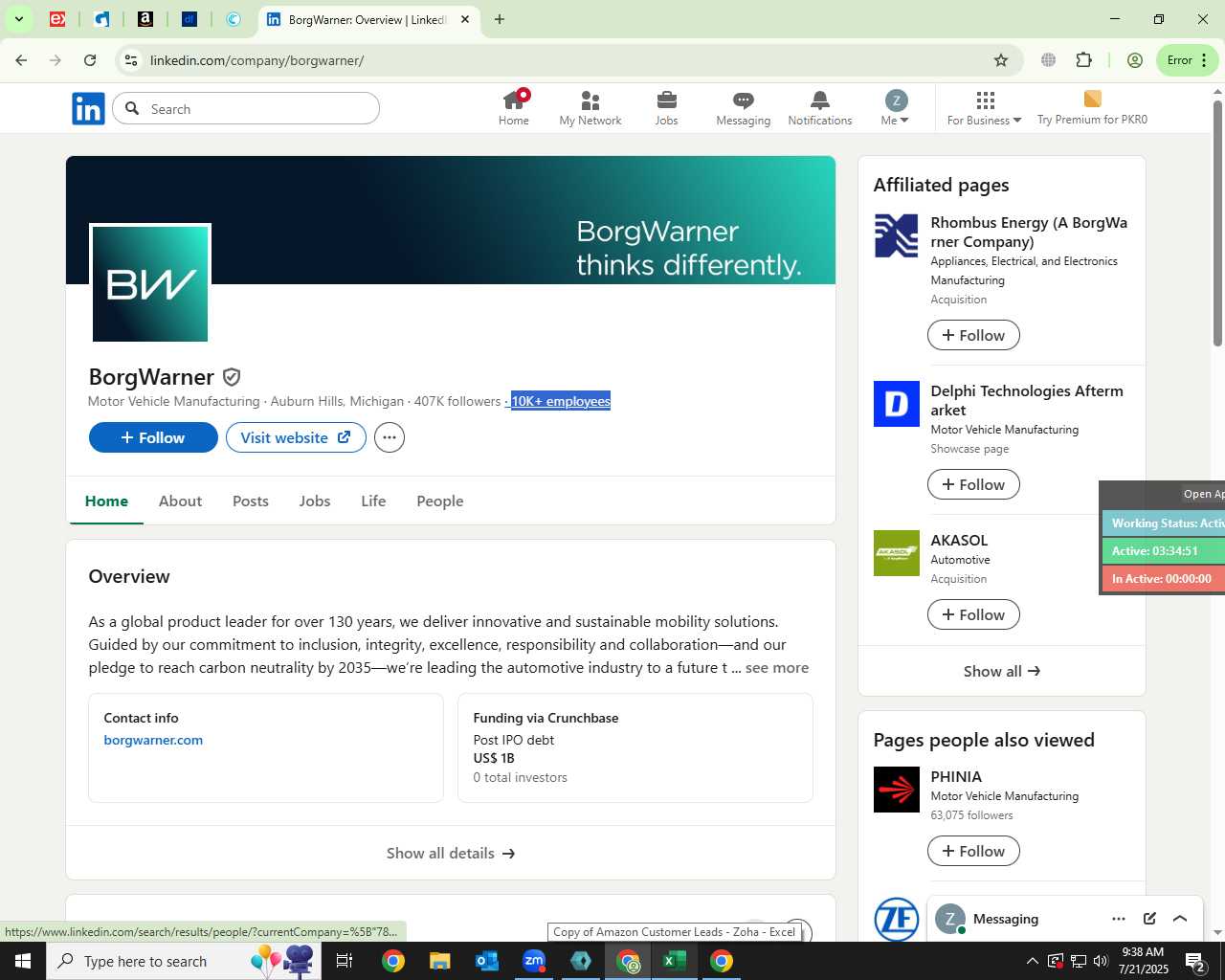Open messaging overlay options ellipsis
Image resolution: width=1225 pixels, height=980 pixels.
[x=1119, y=919]
